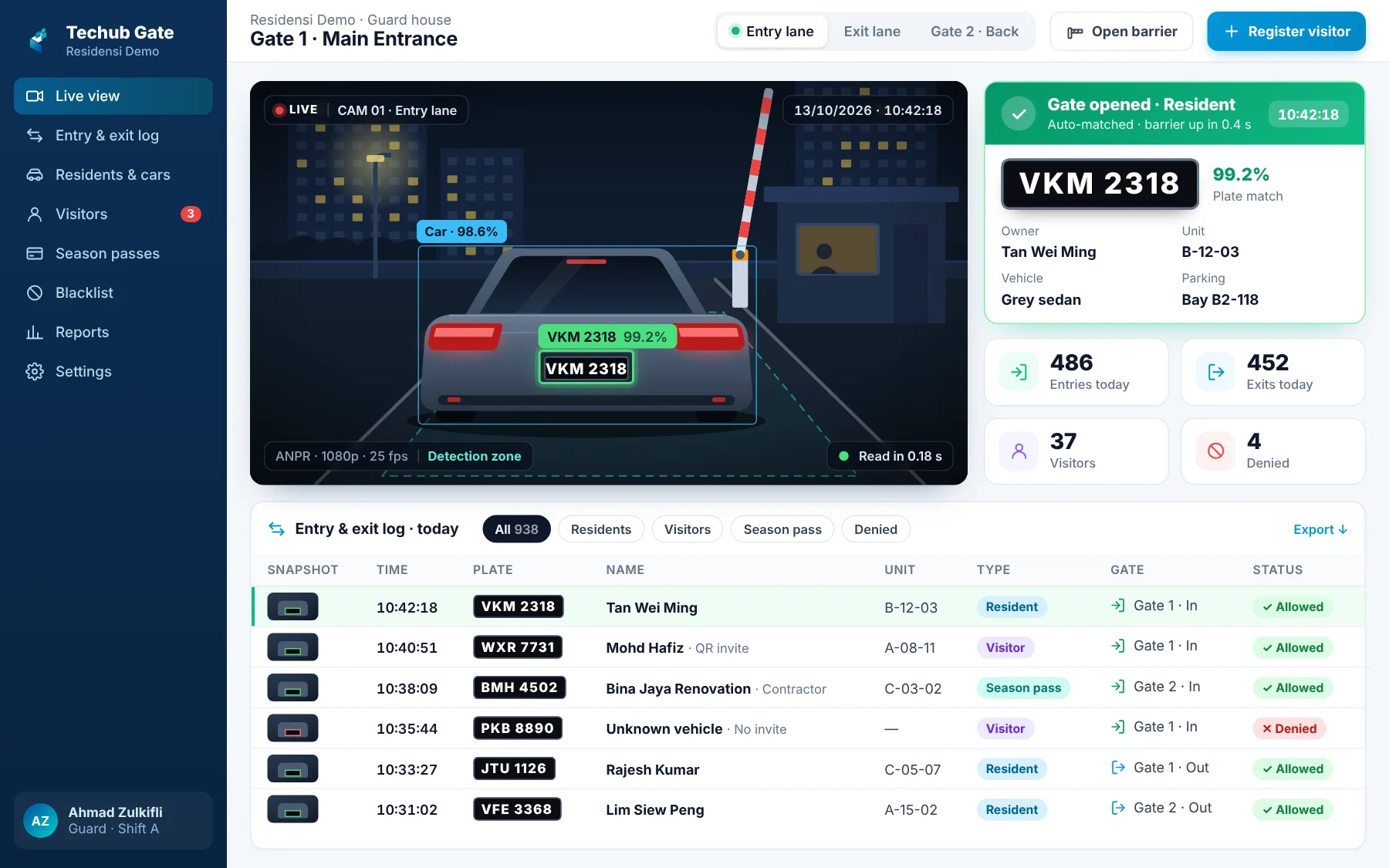This screenshot has height=868, width=1389.
Task: Click Gate 1 · Out icon for Rajesh Kumar
Action: [x=1118, y=768]
